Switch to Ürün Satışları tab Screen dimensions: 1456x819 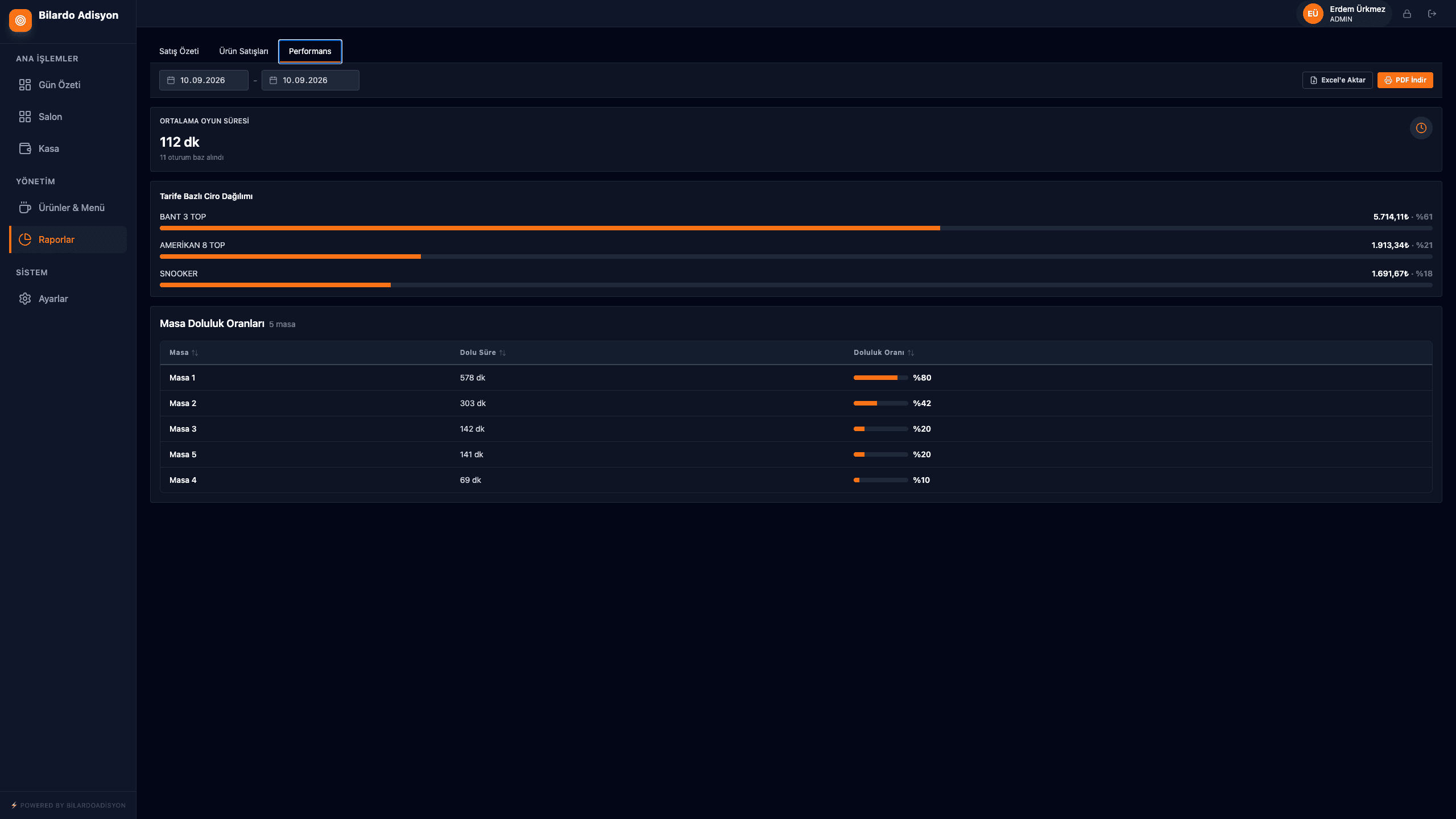243,51
